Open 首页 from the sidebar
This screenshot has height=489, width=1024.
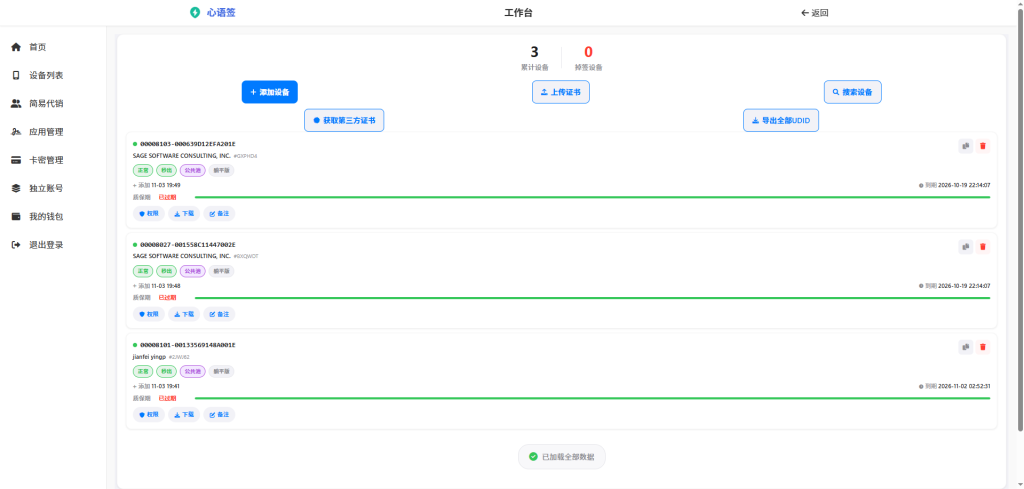tap(37, 47)
